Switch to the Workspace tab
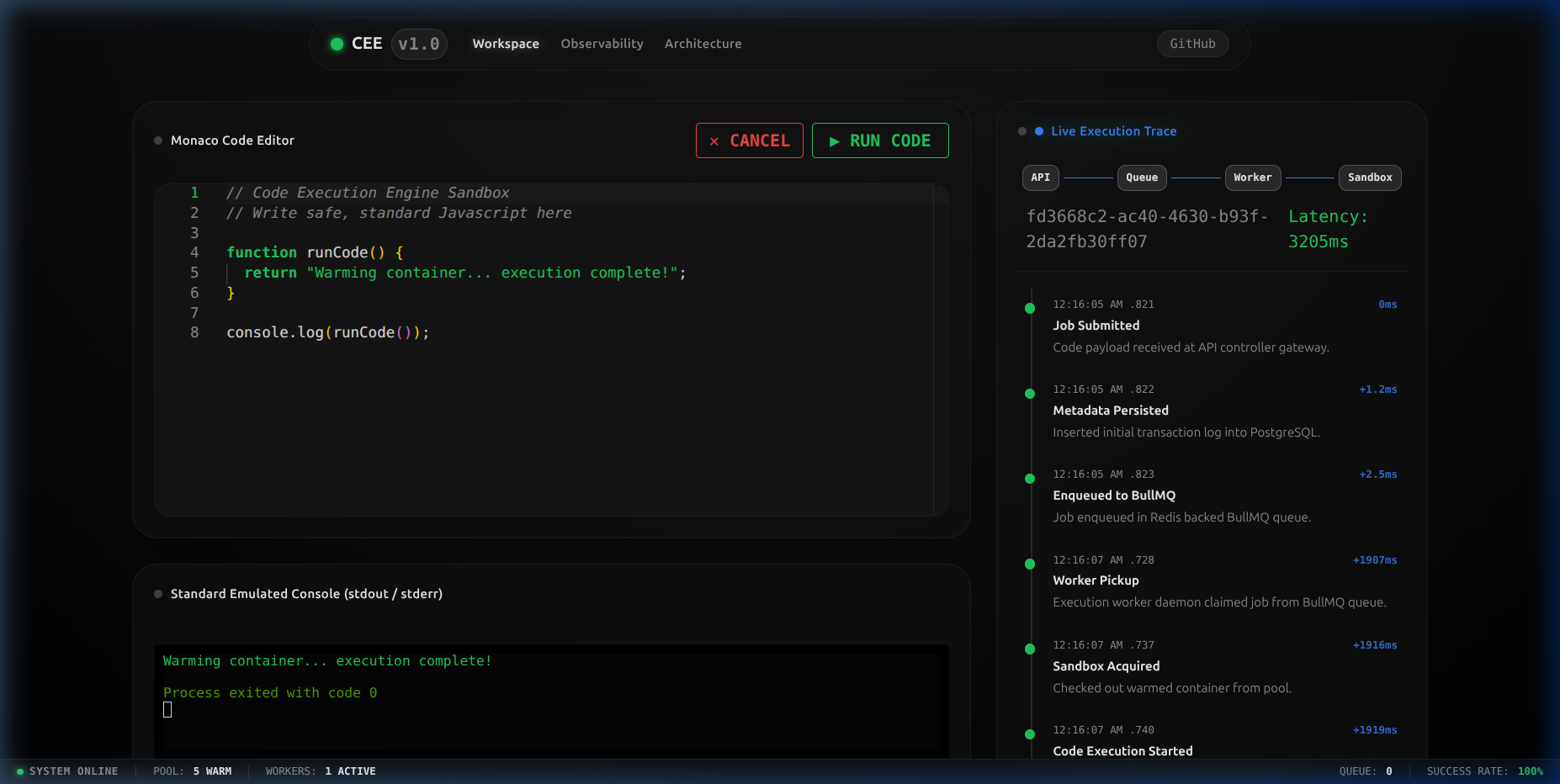The height and width of the screenshot is (784, 1560). pos(506,44)
